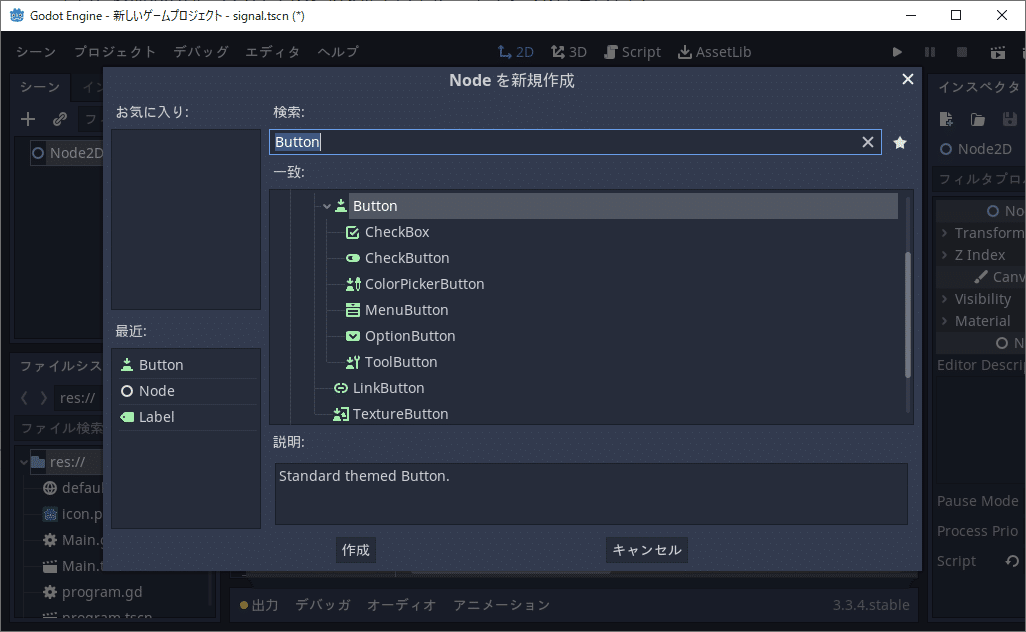This screenshot has width=1026, height=632.
Task: Click the 3.3.4.stable version label
Action: click(x=870, y=605)
